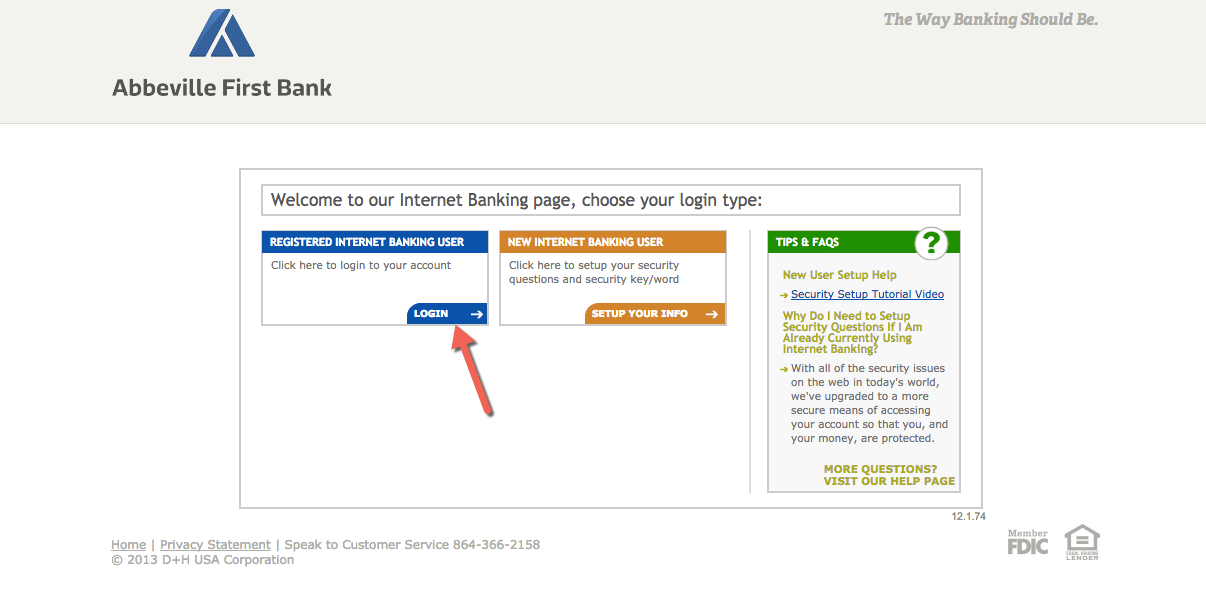The height and width of the screenshot is (606, 1206).
Task: Click VISIT OUR HELP PAGE
Action: tap(888, 480)
